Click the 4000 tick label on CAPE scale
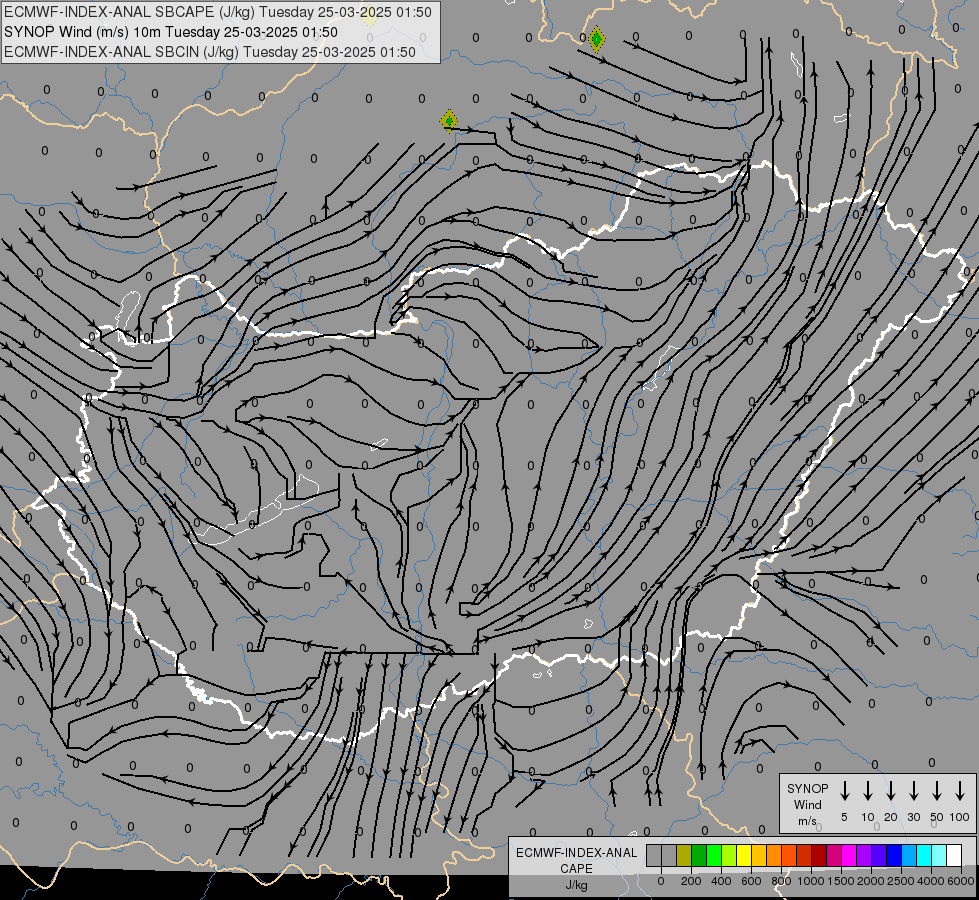The width and height of the screenshot is (979, 900). 931,881
